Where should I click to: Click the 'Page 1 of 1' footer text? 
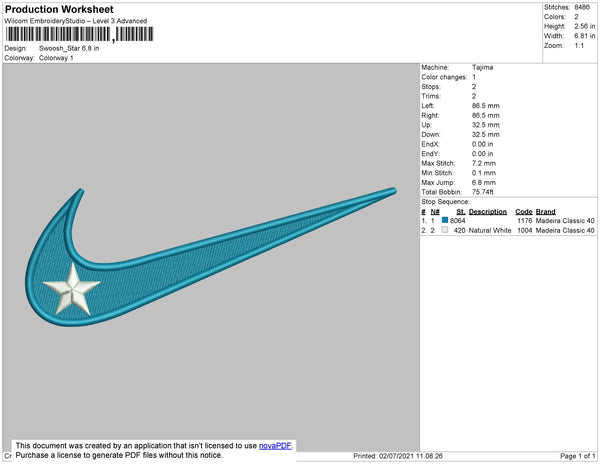coord(578,456)
